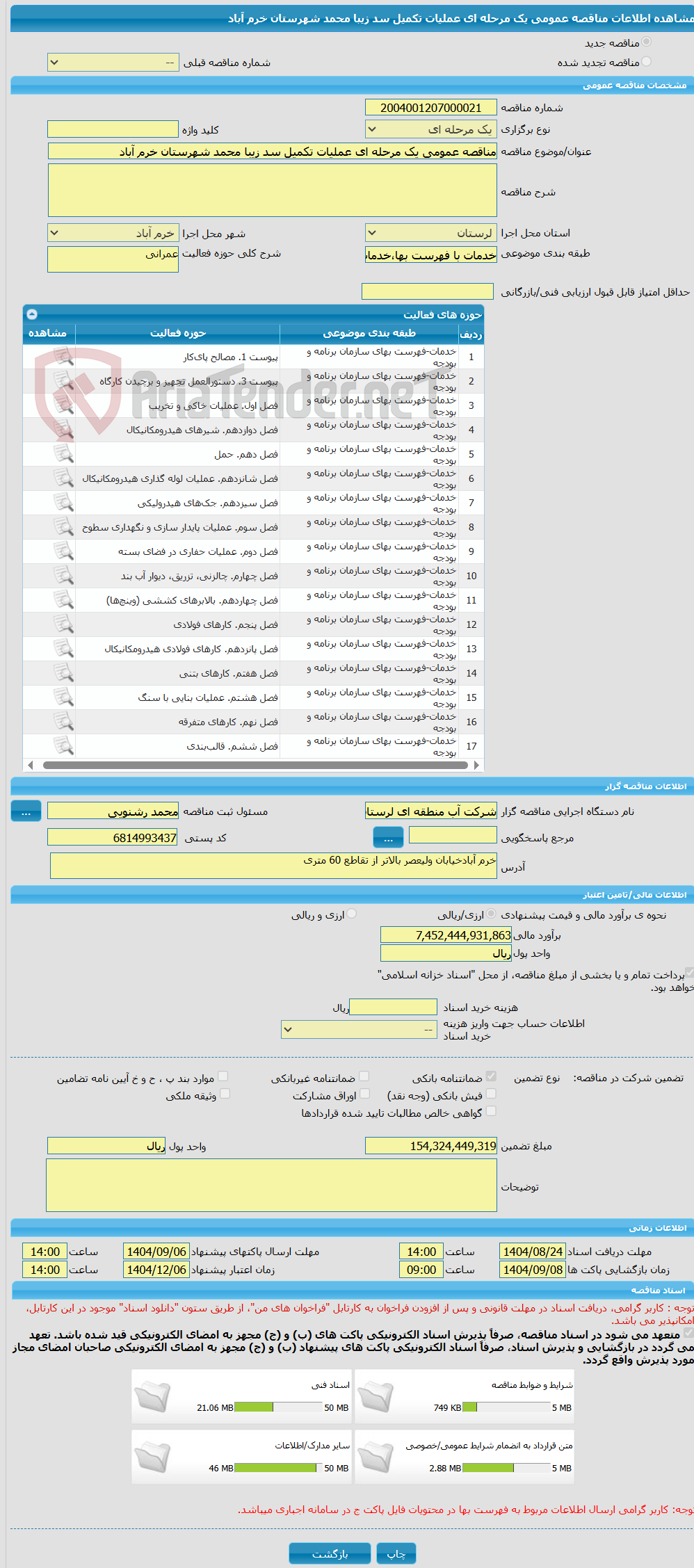
Task: Open view icon for row 11 بالابرهای کششی
Action: (x=63, y=600)
